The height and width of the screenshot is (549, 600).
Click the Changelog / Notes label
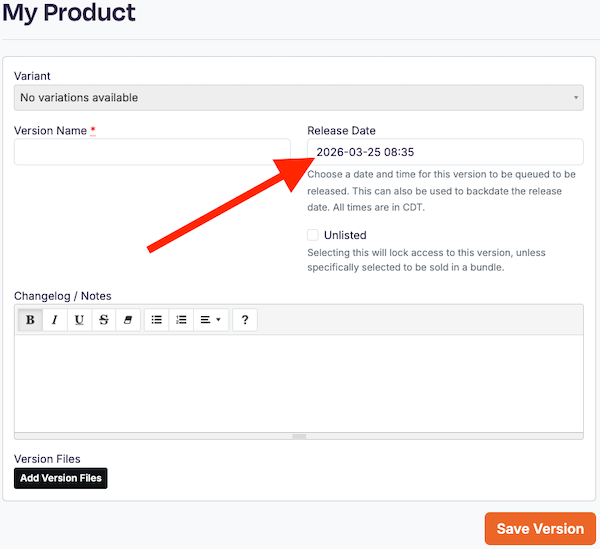pos(63,296)
